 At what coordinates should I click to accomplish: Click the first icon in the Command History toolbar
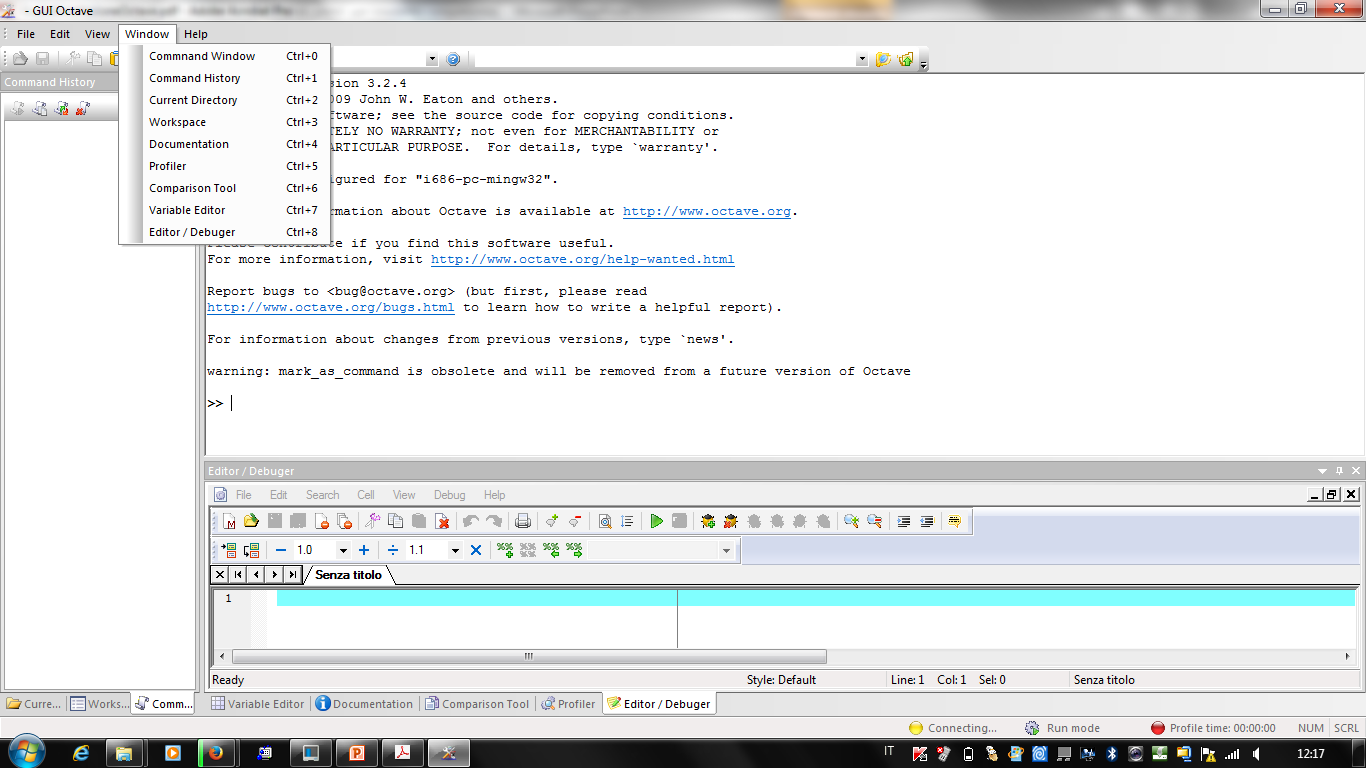coord(18,108)
